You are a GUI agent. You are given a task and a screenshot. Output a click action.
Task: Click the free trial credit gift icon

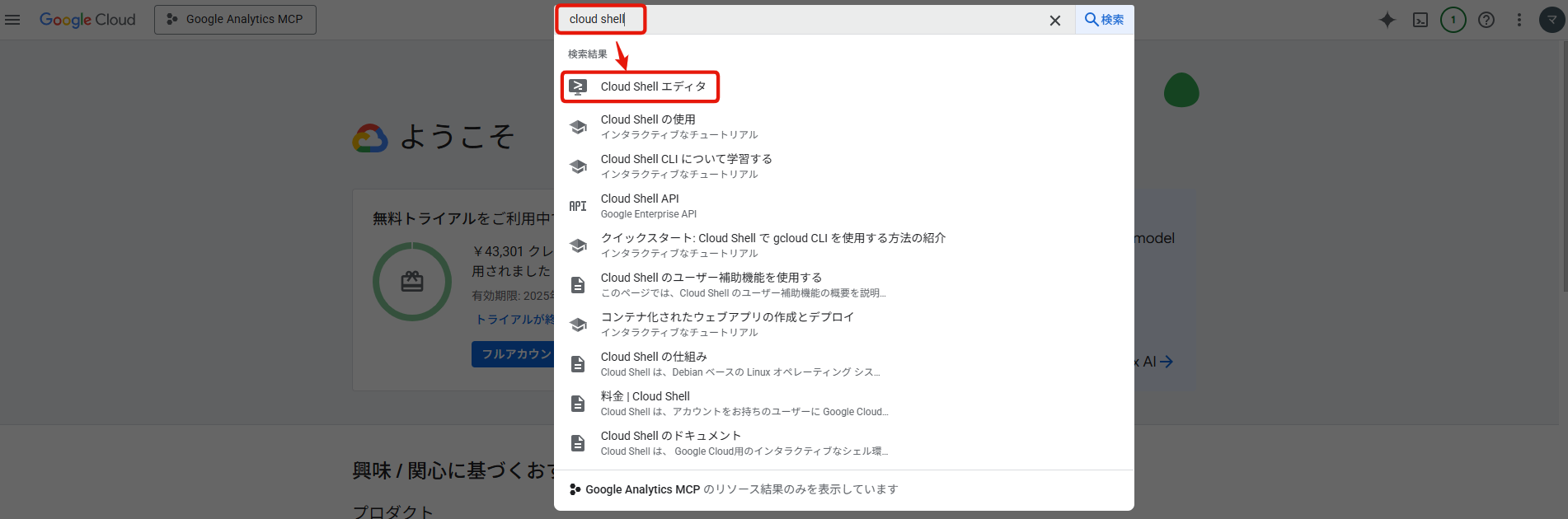tap(412, 282)
